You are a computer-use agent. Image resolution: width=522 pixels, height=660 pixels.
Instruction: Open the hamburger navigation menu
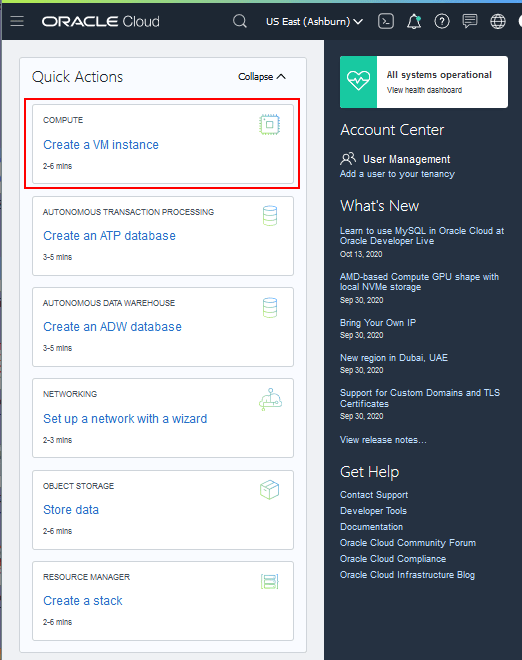17,21
